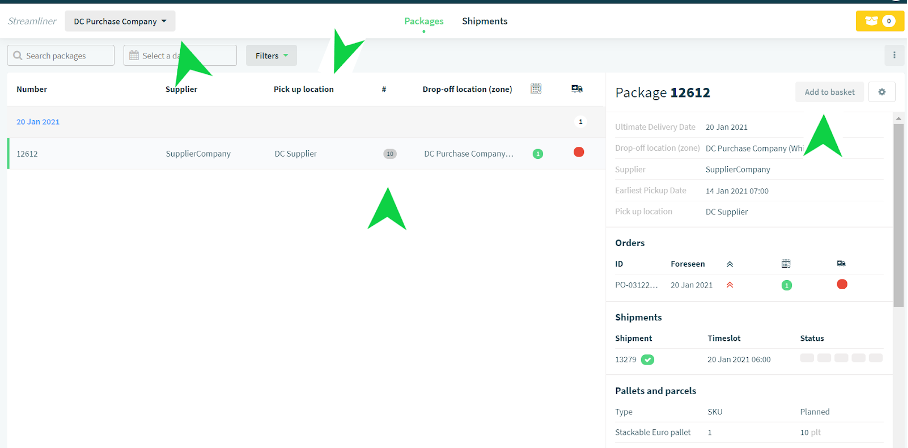Click the Foreseen date 20 Jan 2021
This screenshot has width=908, height=448.
coord(691,285)
